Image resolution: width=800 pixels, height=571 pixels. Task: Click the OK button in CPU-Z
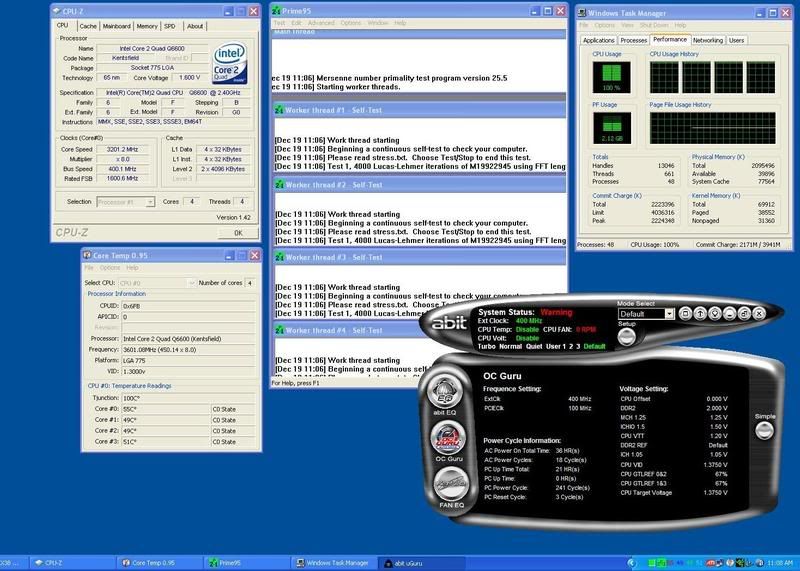pos(238,233)
